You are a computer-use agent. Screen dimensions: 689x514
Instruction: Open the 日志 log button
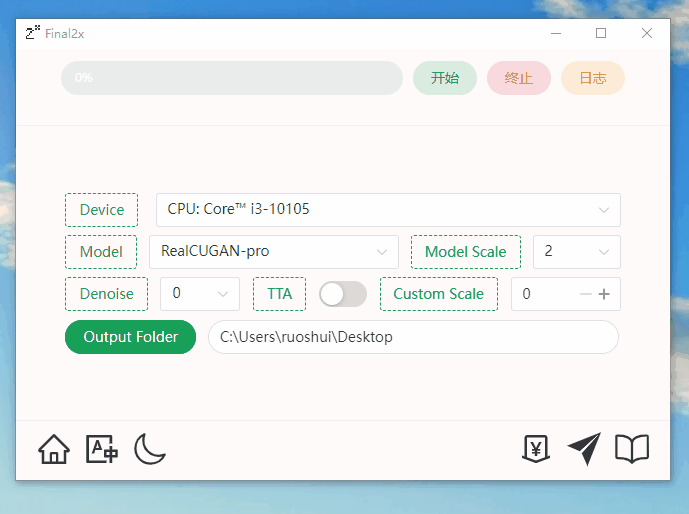(x=593, y=78)
